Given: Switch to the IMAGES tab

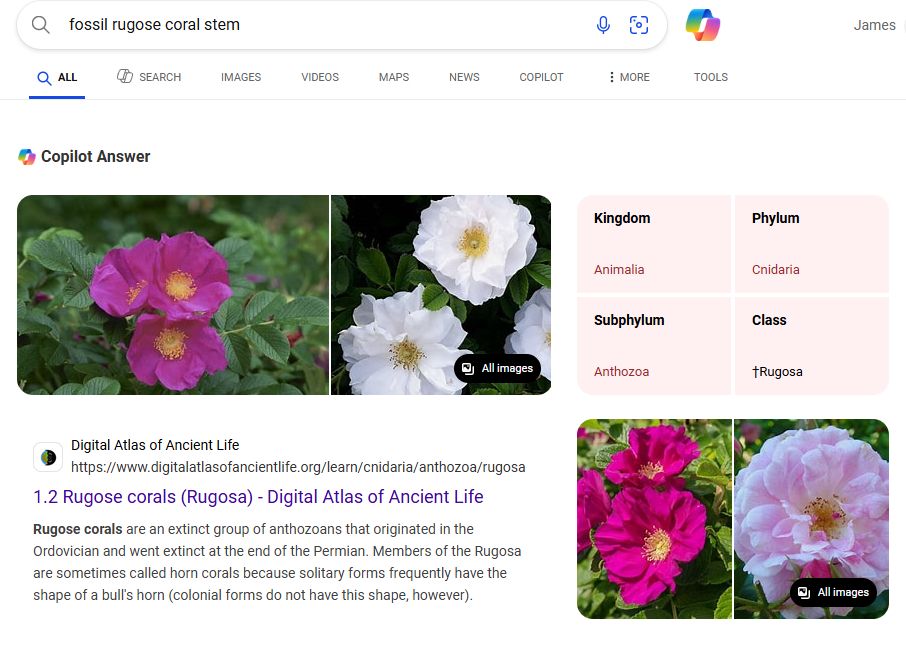Looking at the screenshot, I should [241, 77].
